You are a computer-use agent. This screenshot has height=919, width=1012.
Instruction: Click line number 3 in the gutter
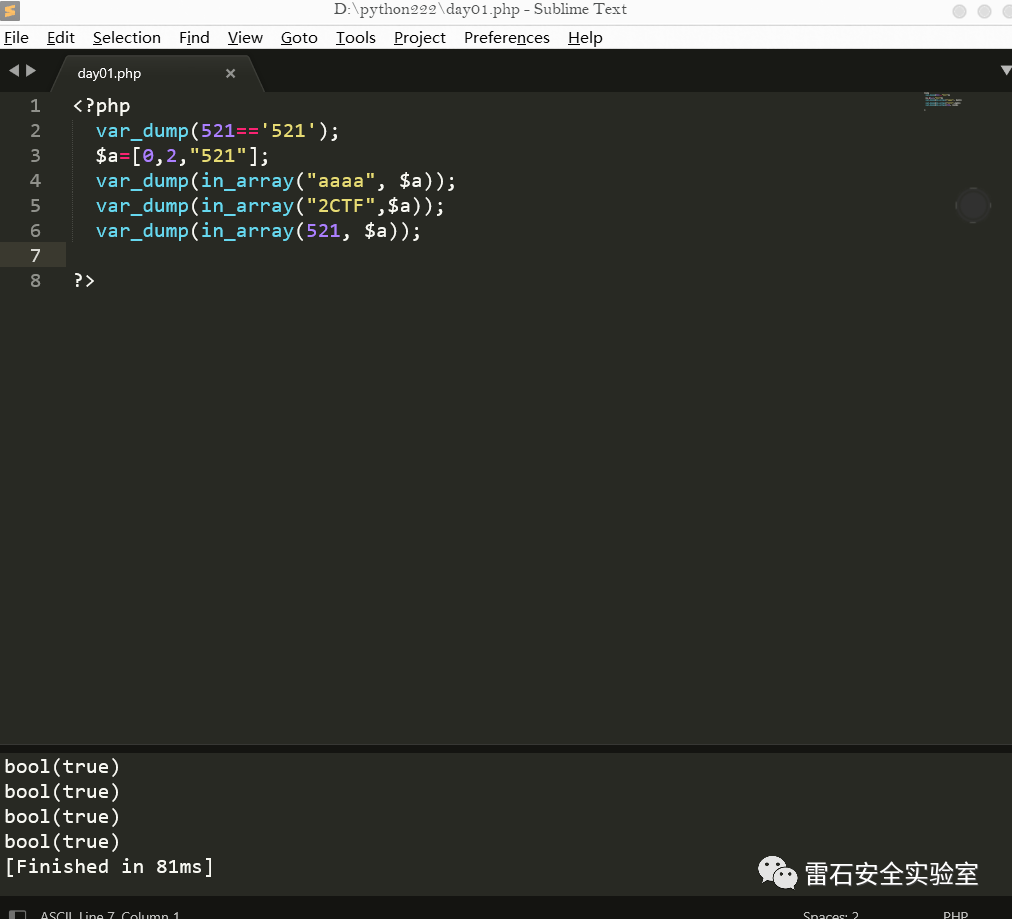pos(36,156)
